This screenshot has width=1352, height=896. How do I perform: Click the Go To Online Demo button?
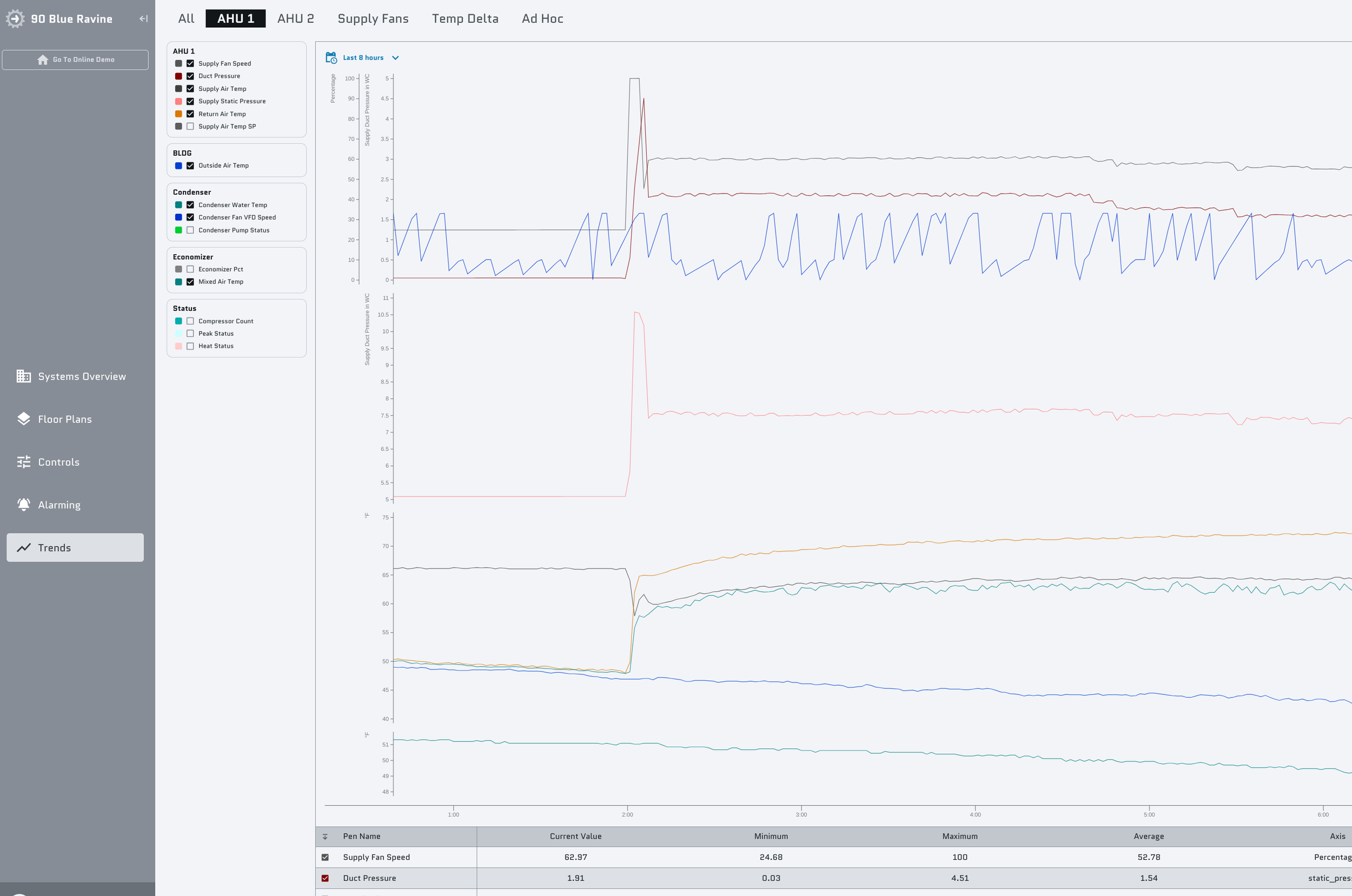tap(75, 59)
